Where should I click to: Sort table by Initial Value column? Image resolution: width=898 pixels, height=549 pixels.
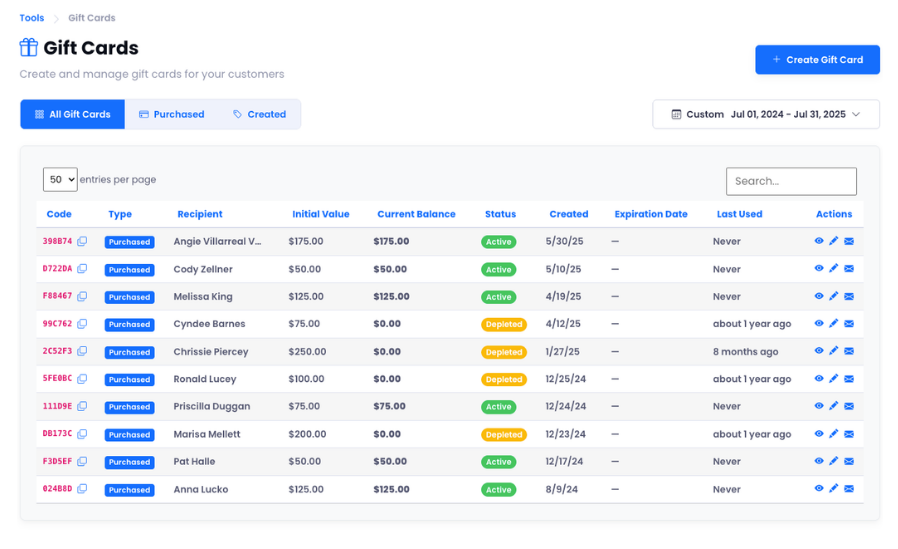click(x=321, y=214)
